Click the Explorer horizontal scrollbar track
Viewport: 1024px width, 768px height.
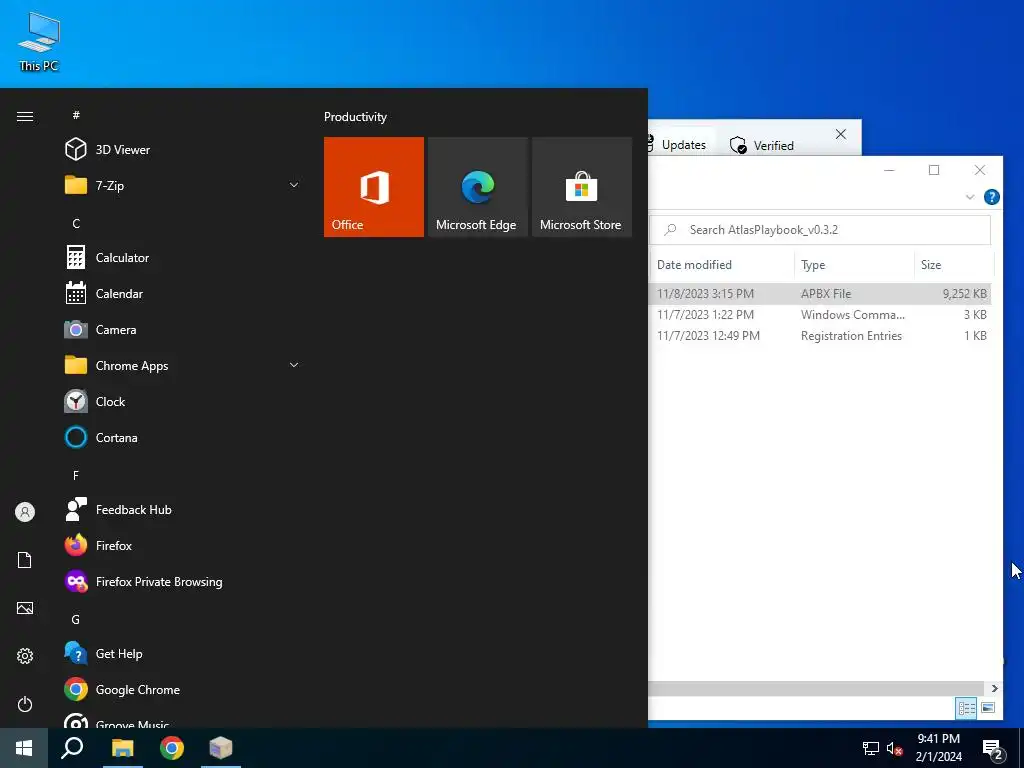tap(816, 688)
